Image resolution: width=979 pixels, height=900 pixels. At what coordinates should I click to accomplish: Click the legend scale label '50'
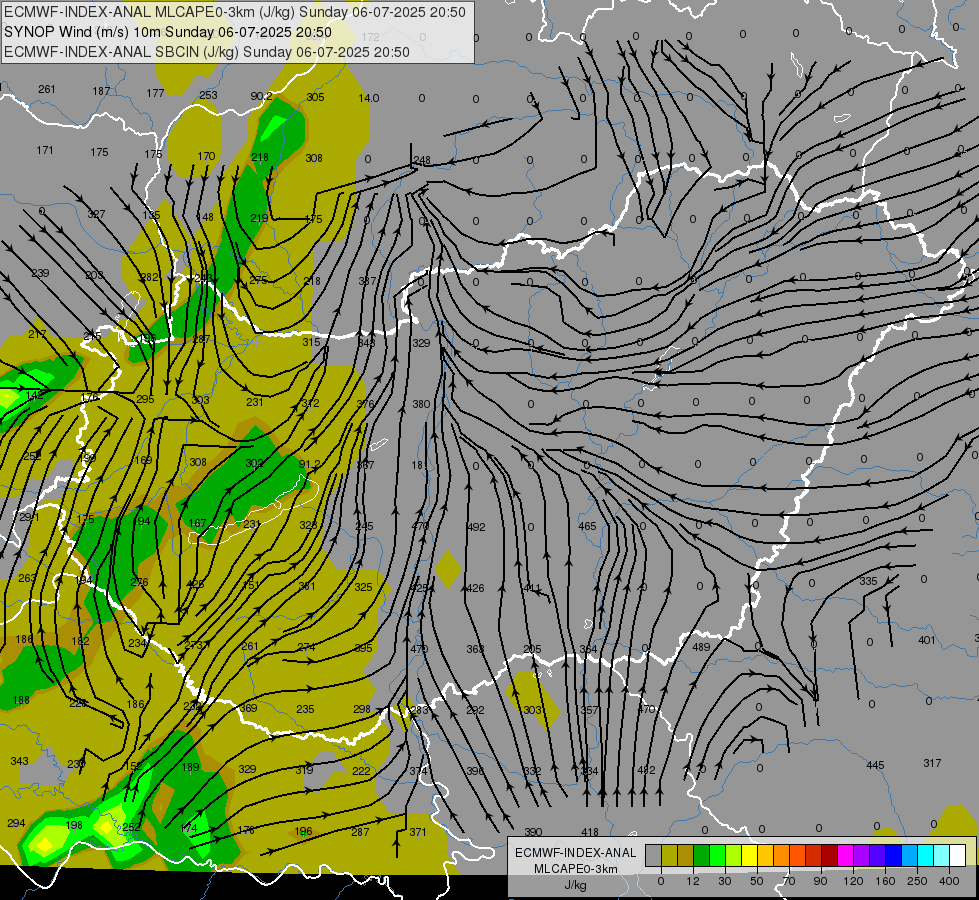pyautogui.click(x=757, y=881)
